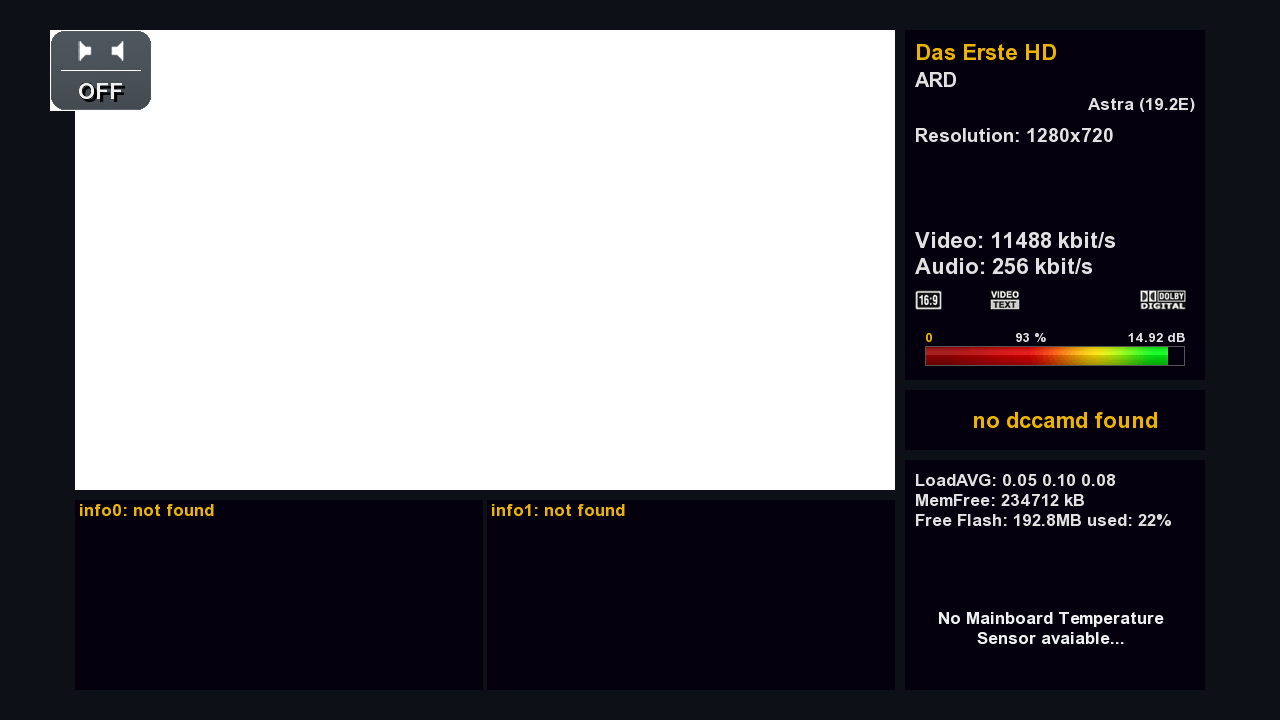This screenshot has height=720, width=1280.
Task: Click the '14.92 dB' SNR value
Action: 1156,338
